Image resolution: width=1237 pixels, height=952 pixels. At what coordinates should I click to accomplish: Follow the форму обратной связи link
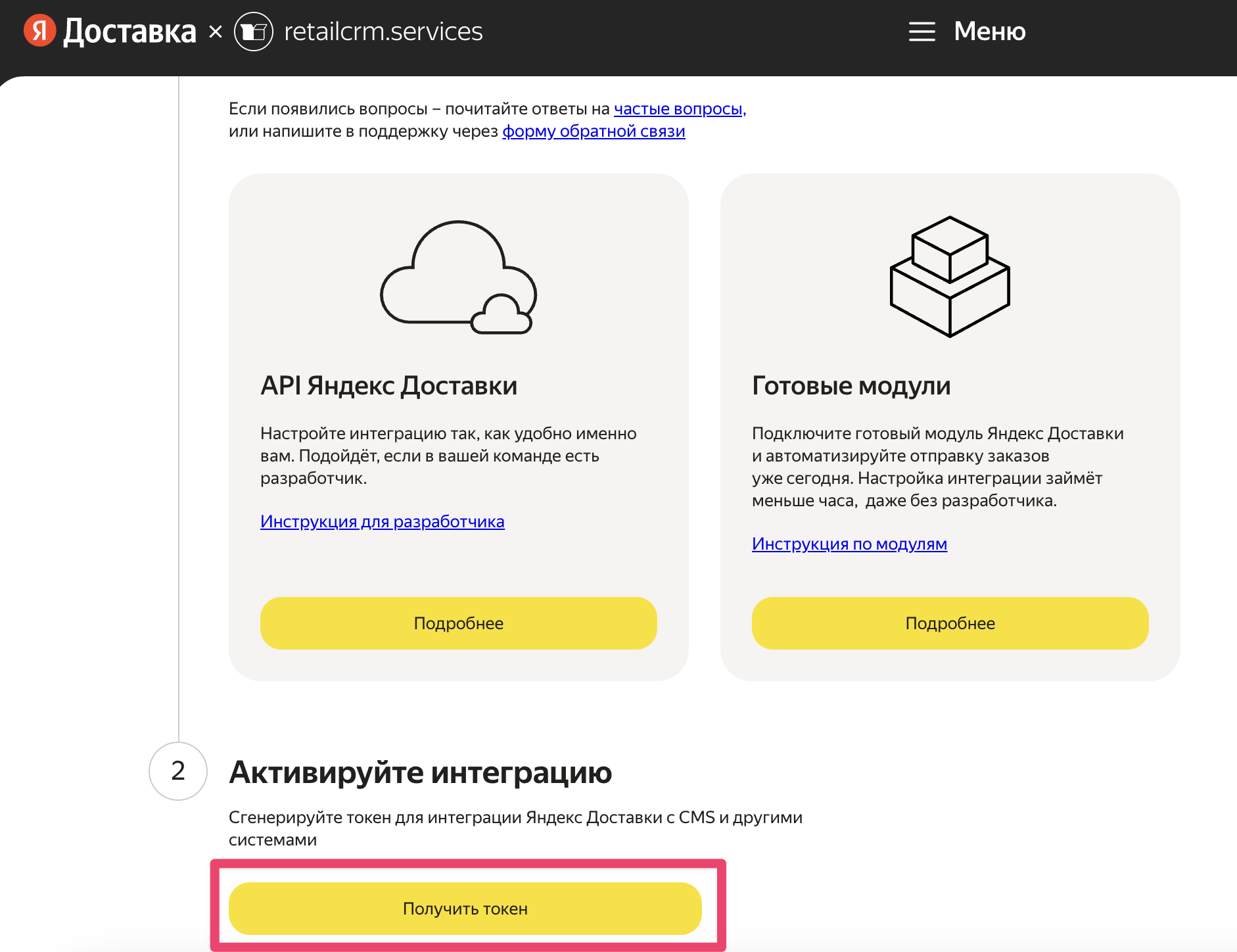(594, 131)
